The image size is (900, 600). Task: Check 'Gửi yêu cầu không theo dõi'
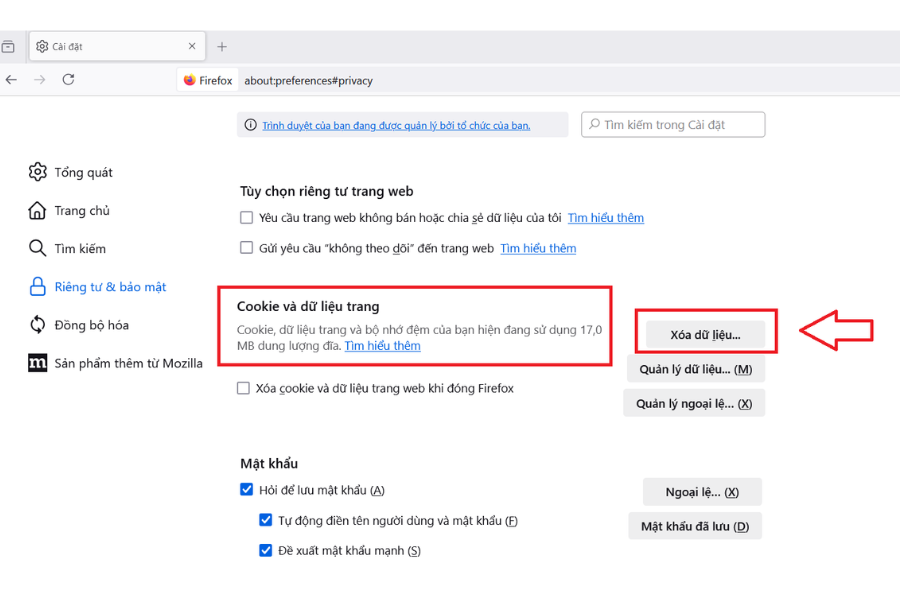(246, 247)
